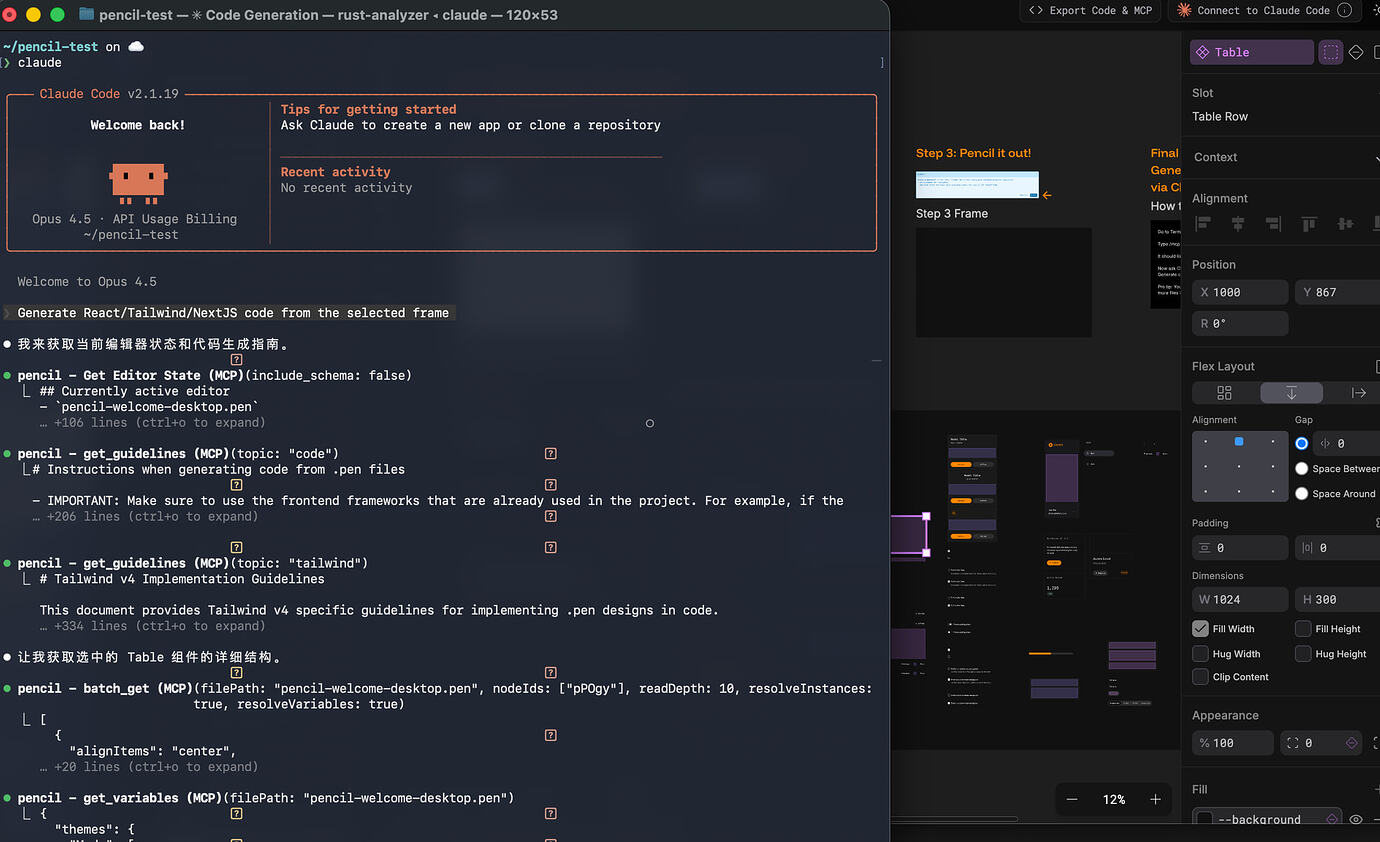Select the fixed Gap radio button
This screenshot has height=842, width=1380.
coord(1301,443)
